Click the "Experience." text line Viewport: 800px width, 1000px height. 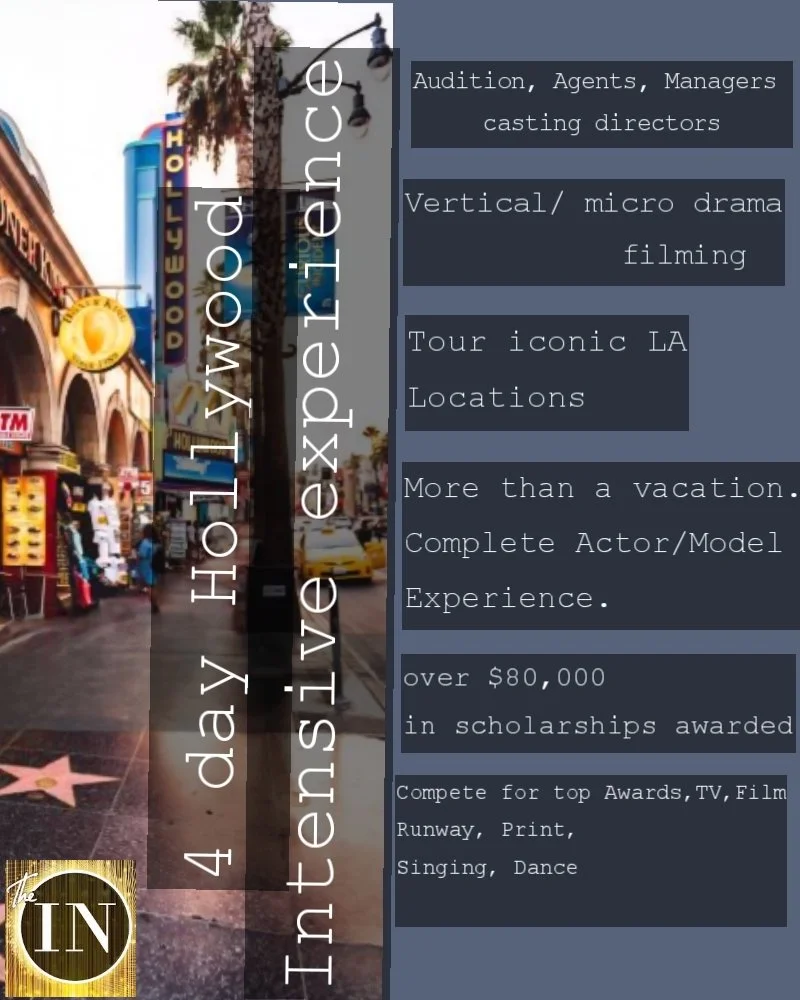[508, 598]
